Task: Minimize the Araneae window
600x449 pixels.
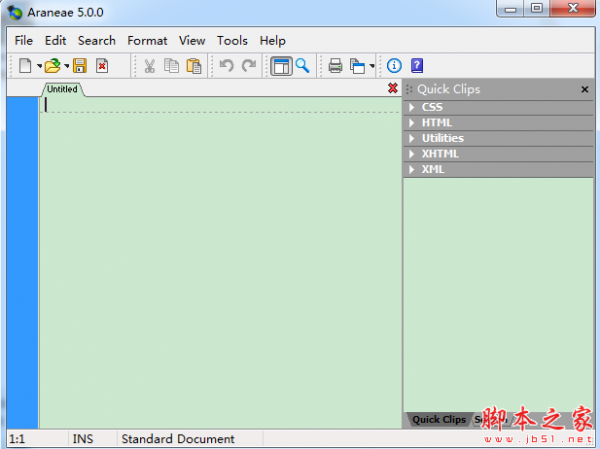Action: point(510,8)
